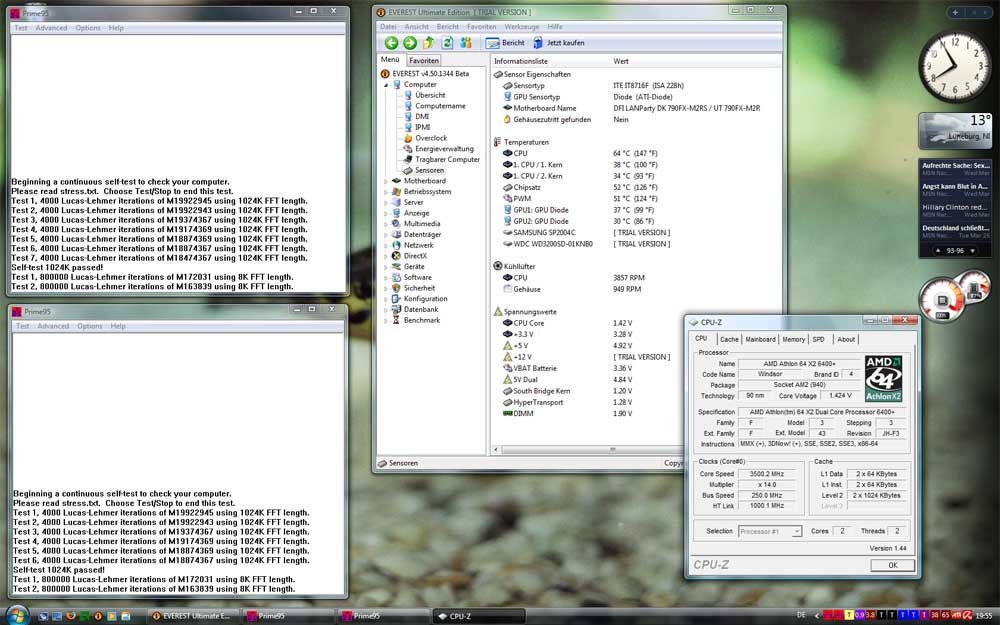Switch to the Cache tab in CPU-Z
The image size is (1000, 625).
coord(729,340)
